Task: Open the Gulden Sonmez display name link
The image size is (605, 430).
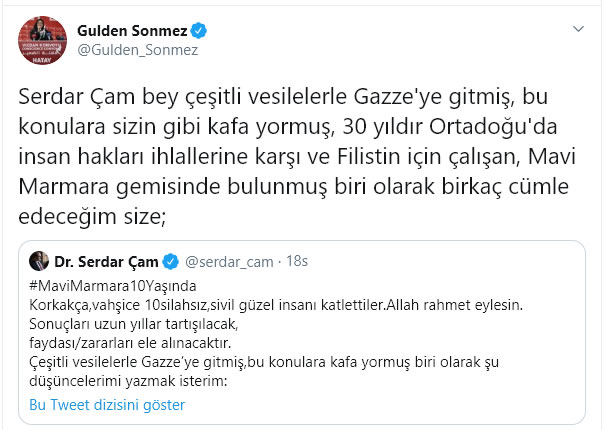Action: click(x=134, y=30)
